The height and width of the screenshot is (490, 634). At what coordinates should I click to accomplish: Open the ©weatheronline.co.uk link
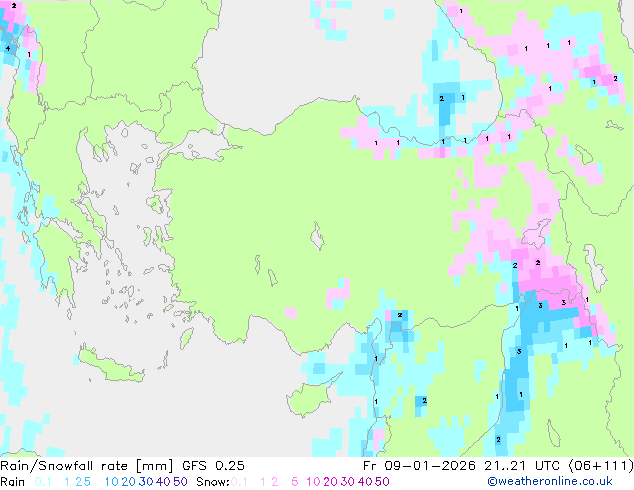pos(550,482)
